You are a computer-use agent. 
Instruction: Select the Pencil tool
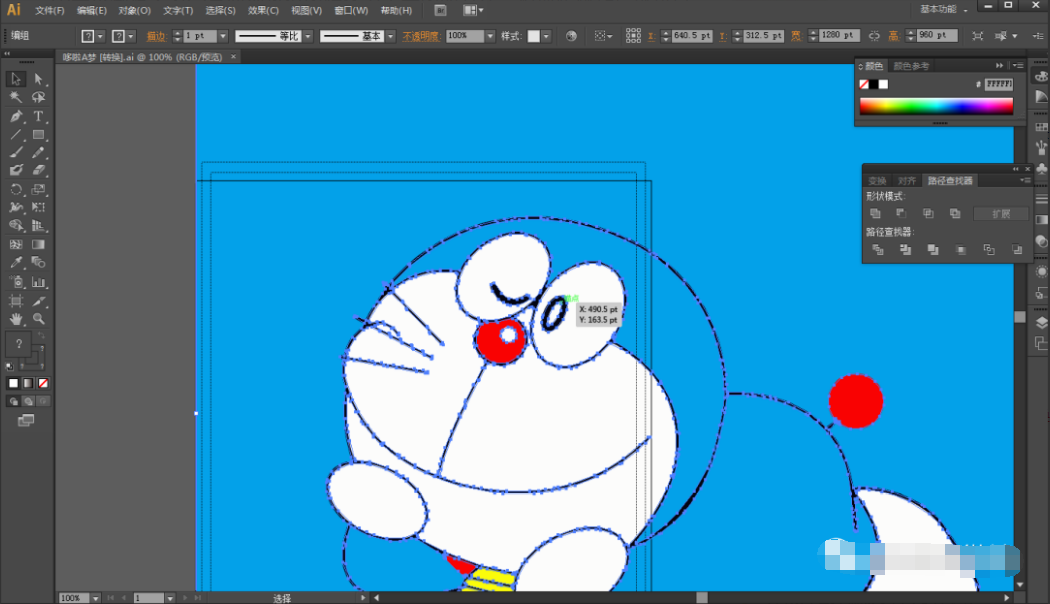coord(38,153)
